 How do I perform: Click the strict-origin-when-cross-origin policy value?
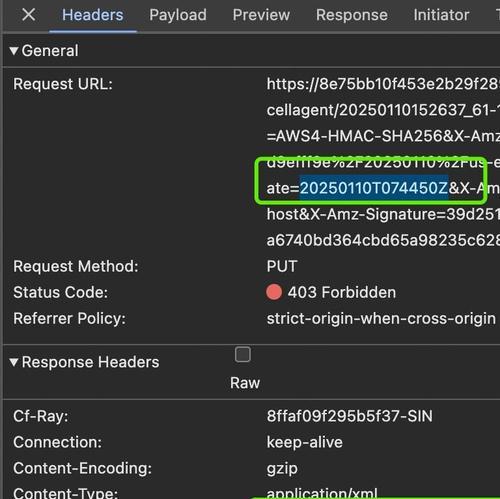pos(381,319)
